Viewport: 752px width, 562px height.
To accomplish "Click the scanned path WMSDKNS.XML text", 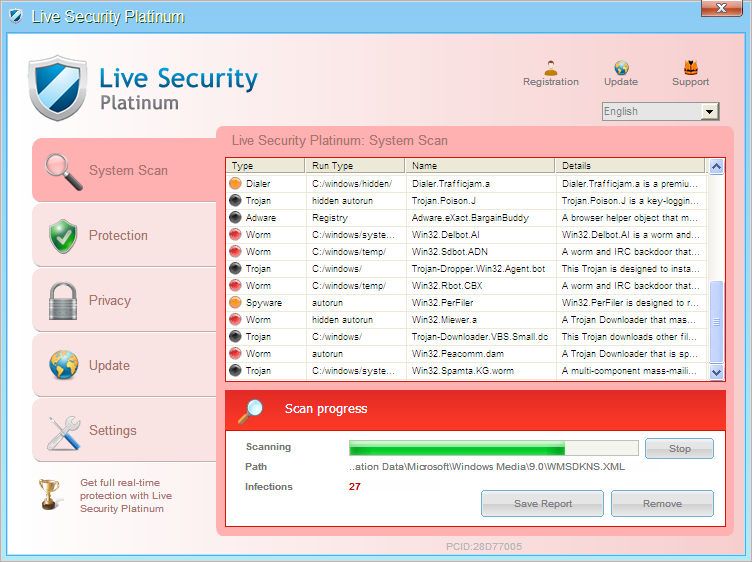I will (x=486, y=467).
